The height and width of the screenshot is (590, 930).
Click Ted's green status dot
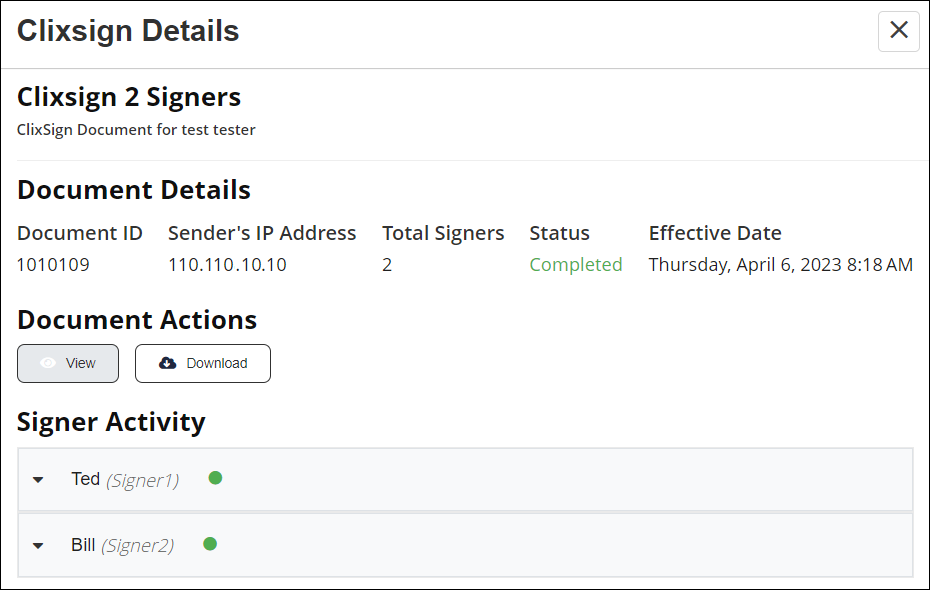click(215, 478)
